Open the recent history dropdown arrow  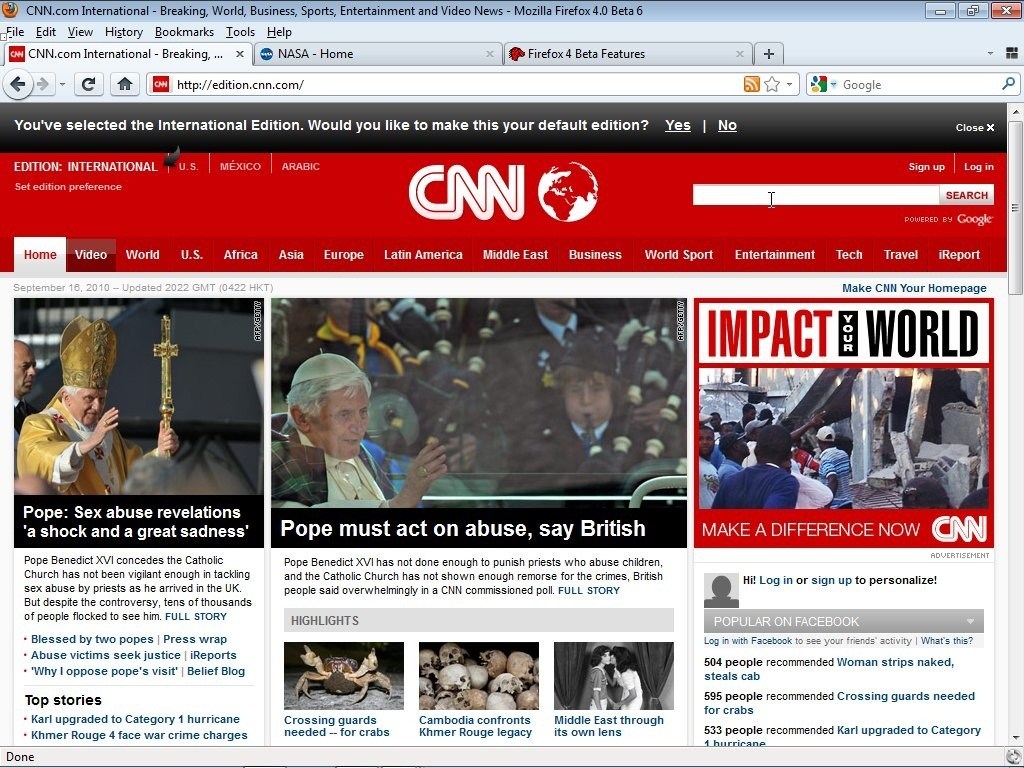point(62,84)
